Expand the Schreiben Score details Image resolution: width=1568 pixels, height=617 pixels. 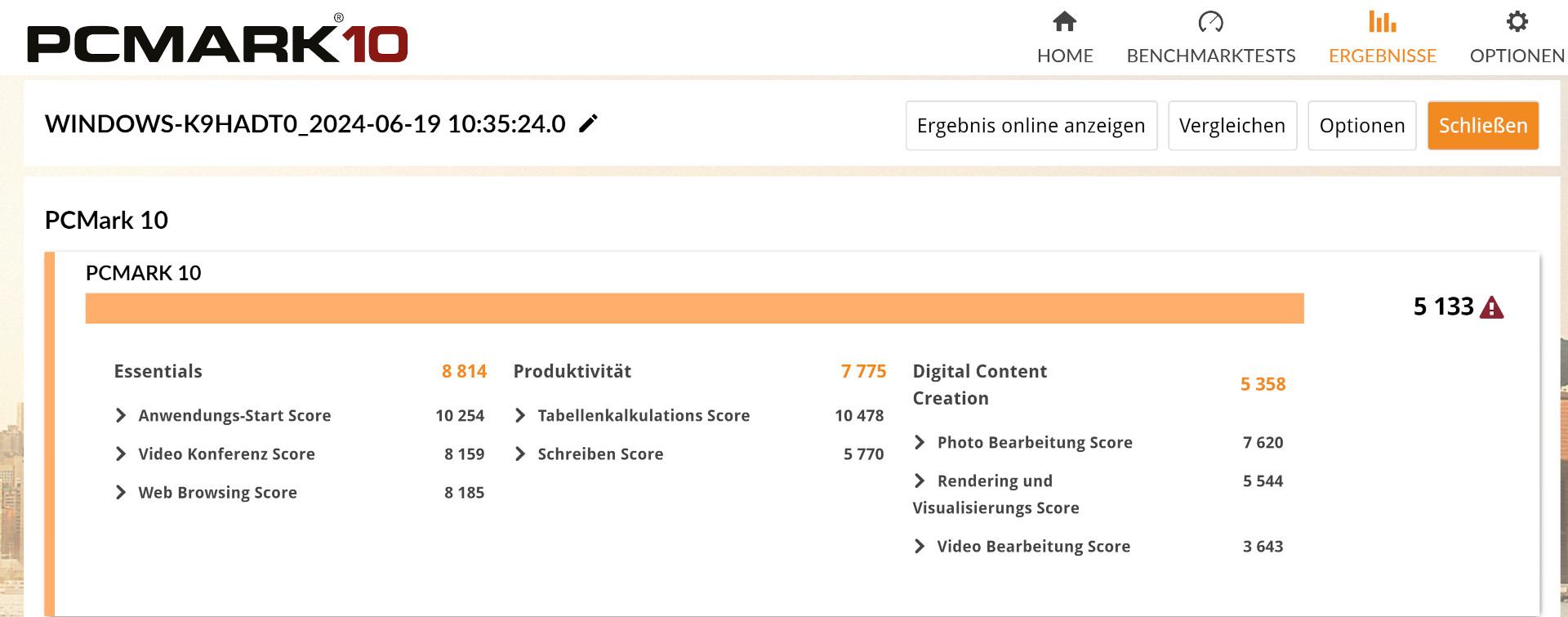[x=520, y=454]
